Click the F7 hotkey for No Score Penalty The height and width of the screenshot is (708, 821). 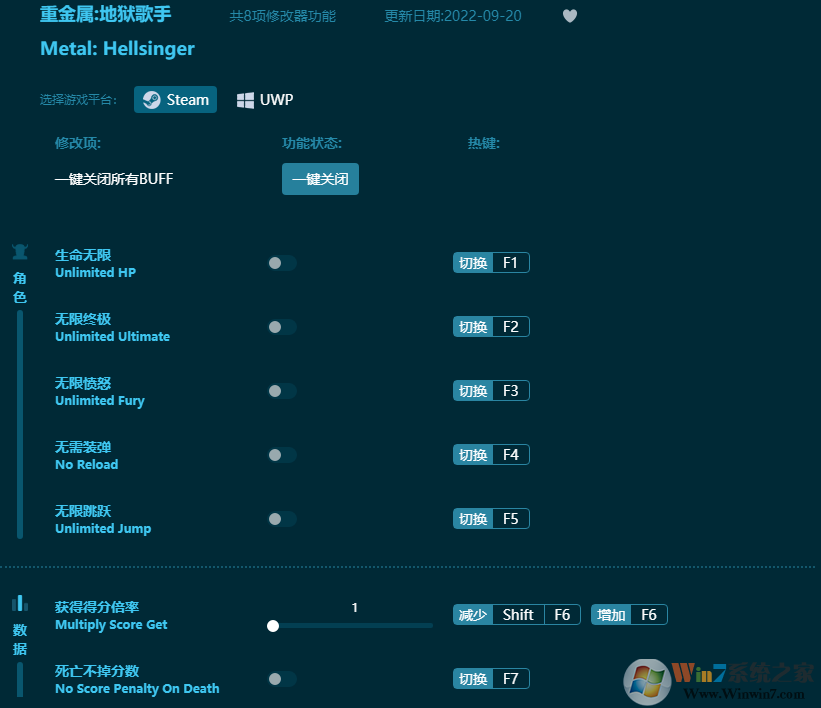coord(491,679)
